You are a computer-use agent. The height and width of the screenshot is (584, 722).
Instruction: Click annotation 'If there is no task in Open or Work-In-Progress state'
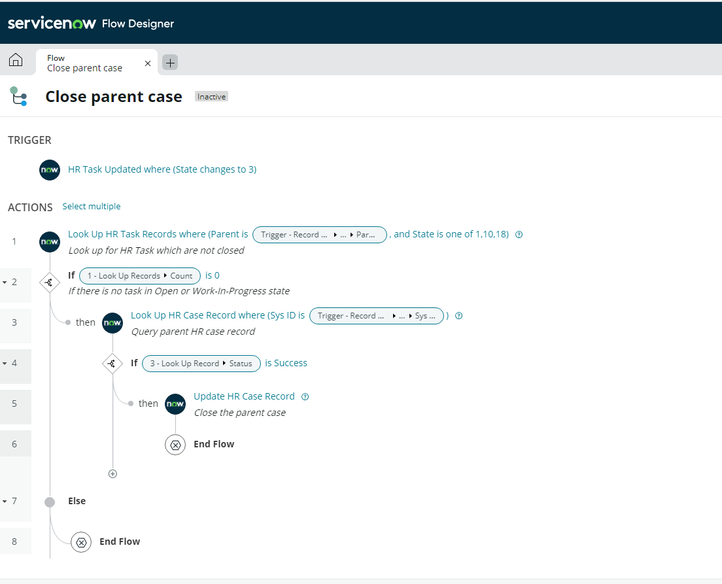click(179, 291)
